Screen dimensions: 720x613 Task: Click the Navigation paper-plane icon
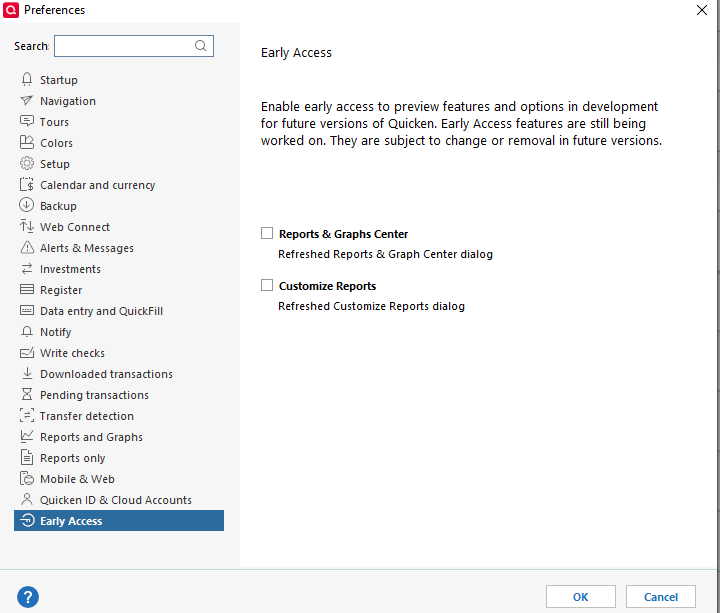tap(27, 100)
